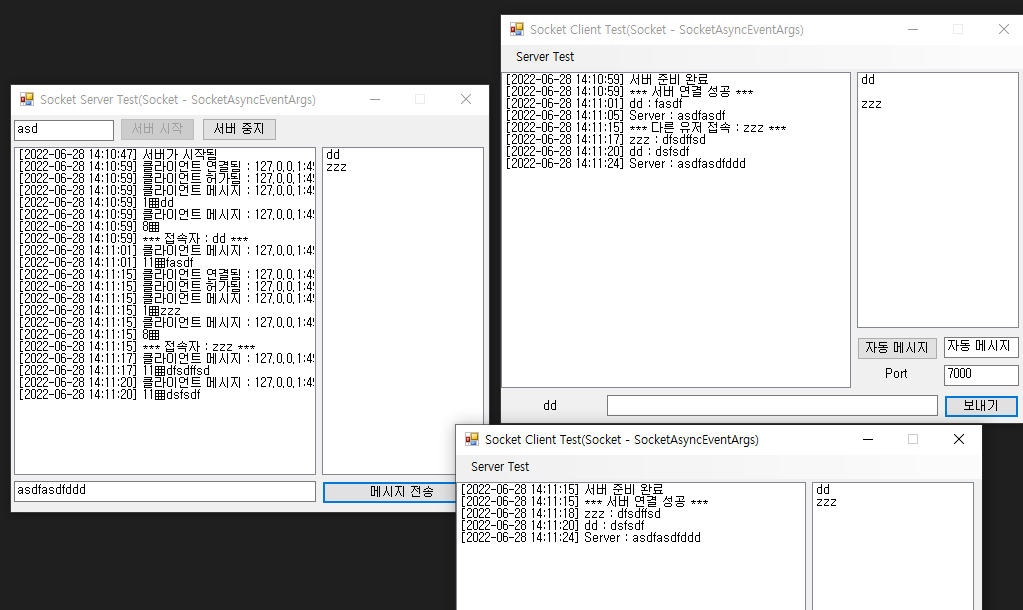Focus the Port input showing 7000

click(981, 374)
